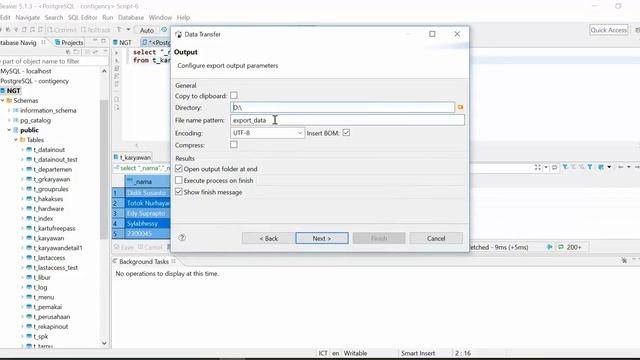Click the navigator object name filter field
The image size is (640, 360).
pos(54,61)
